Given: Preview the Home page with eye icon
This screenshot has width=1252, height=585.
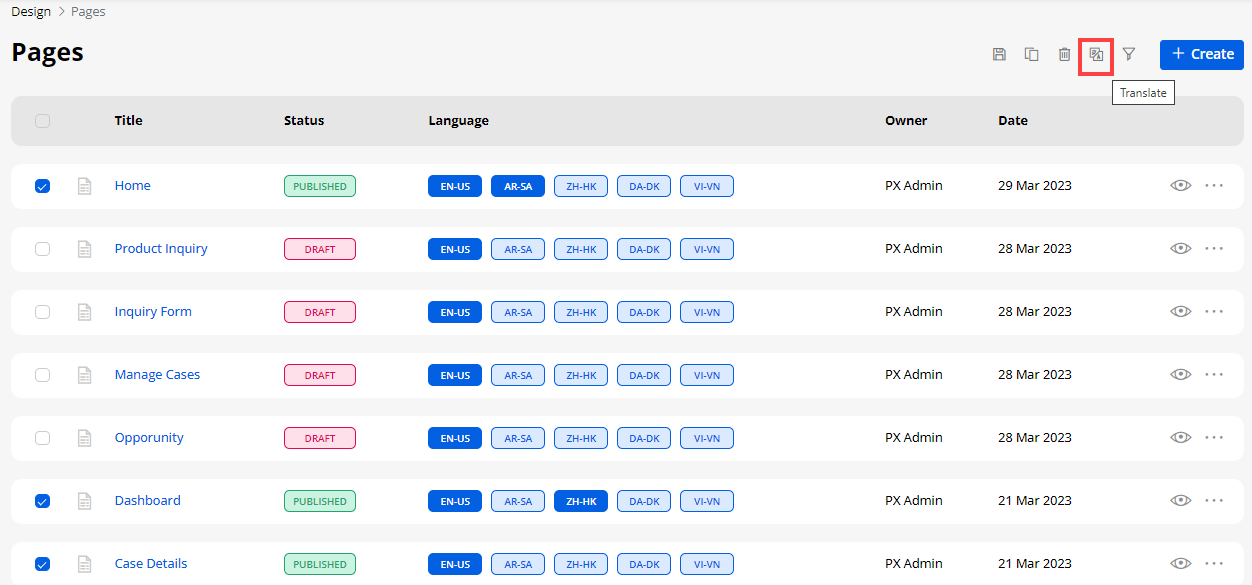Looking at the screenshot, I should click(x=1181, y=186).
